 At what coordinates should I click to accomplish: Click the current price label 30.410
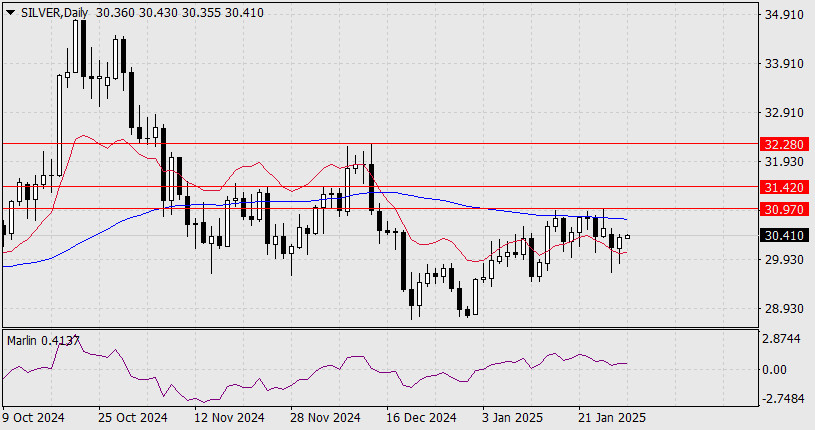point(784,236)
